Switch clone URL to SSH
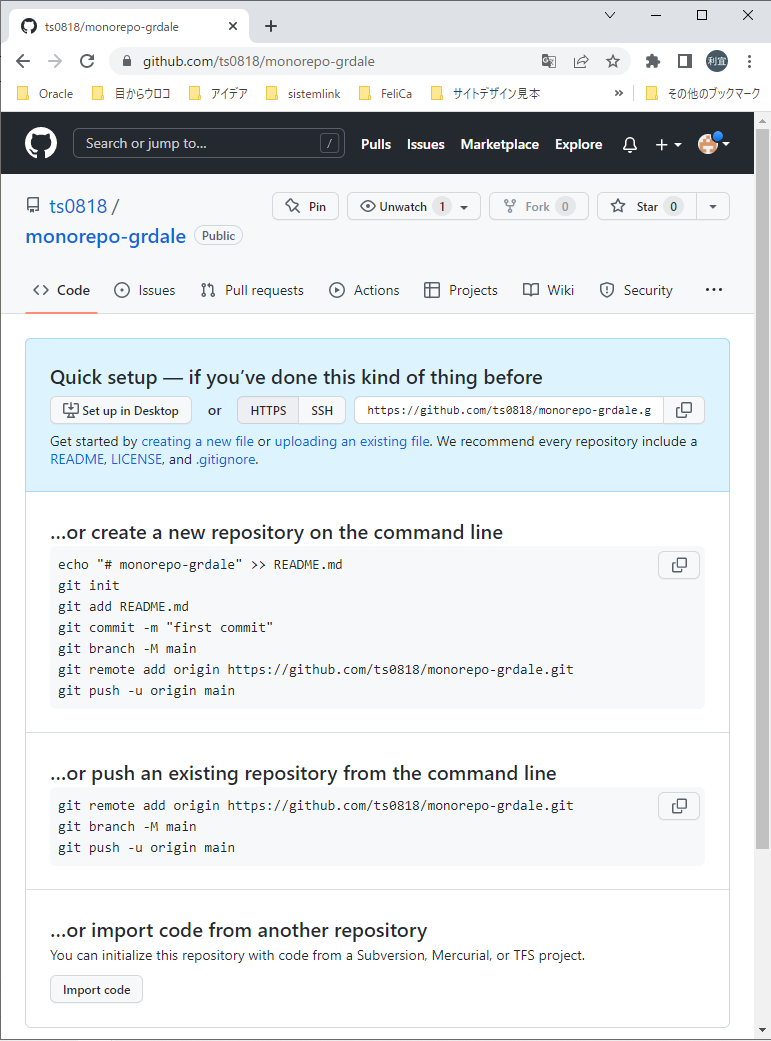The width and height of the screenshot is (771, 1041). (321, 410)
